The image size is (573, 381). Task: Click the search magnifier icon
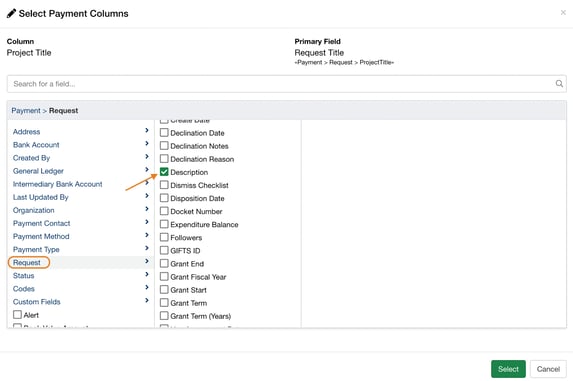pyautogui.click(x=559, y=84)
